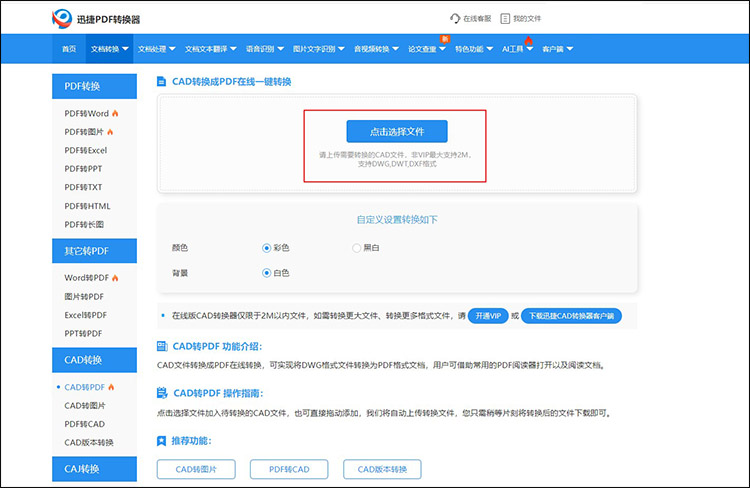Image resolution: width=750 pixels, height=488 pixels.
Task: Click 开通VIP button
Action: point(488,316)
